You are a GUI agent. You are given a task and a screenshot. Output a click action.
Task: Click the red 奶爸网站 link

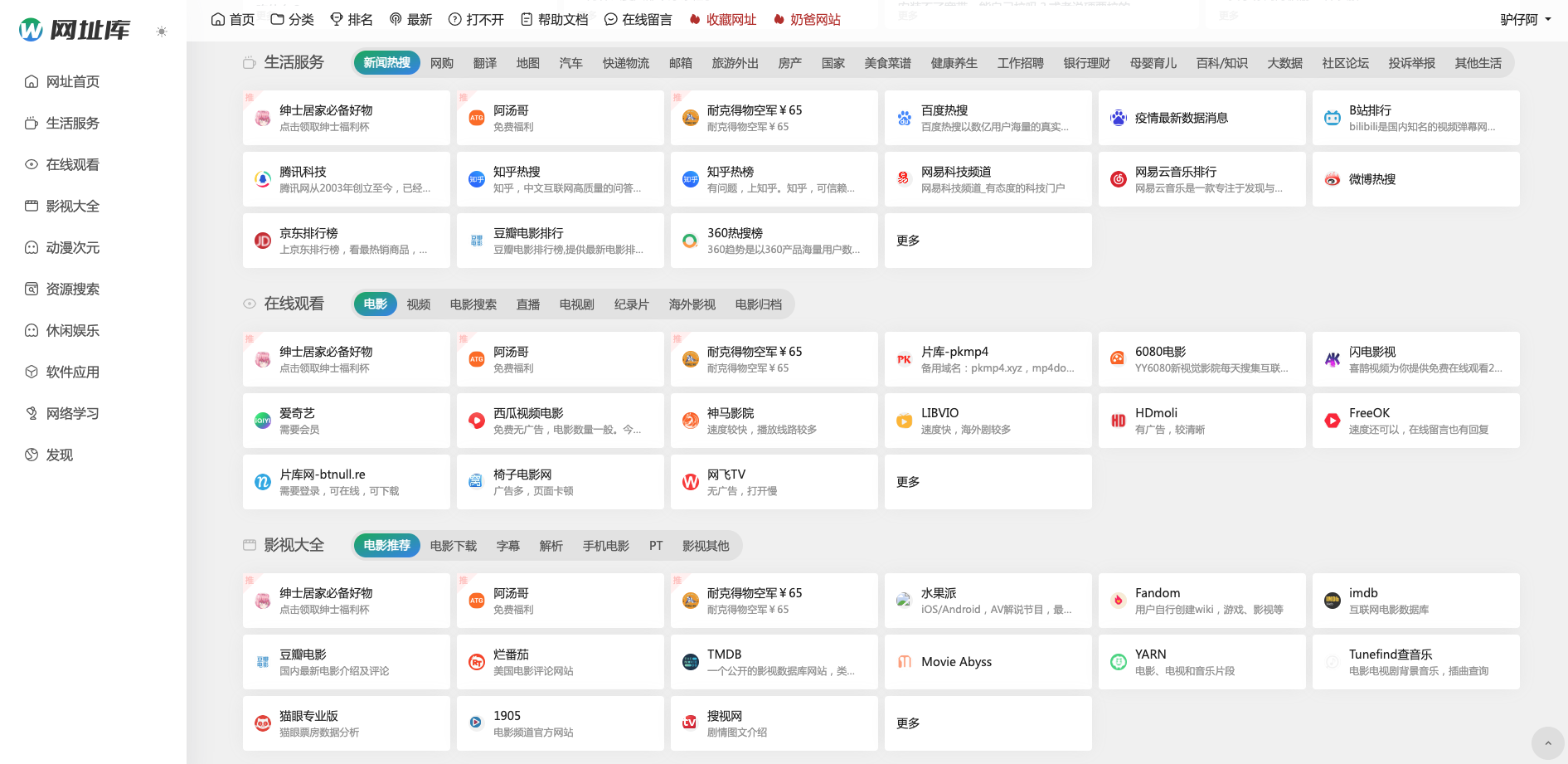pos(807,19)
